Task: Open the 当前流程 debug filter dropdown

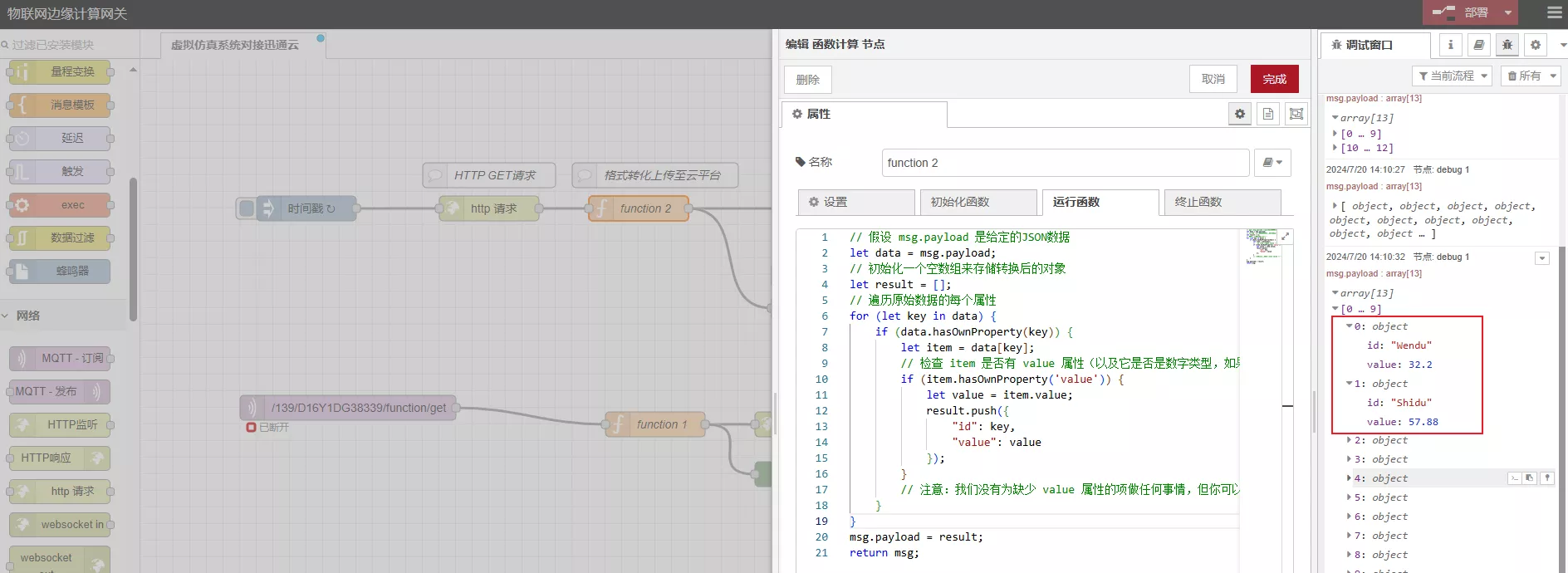Action: coord(1452,76)
